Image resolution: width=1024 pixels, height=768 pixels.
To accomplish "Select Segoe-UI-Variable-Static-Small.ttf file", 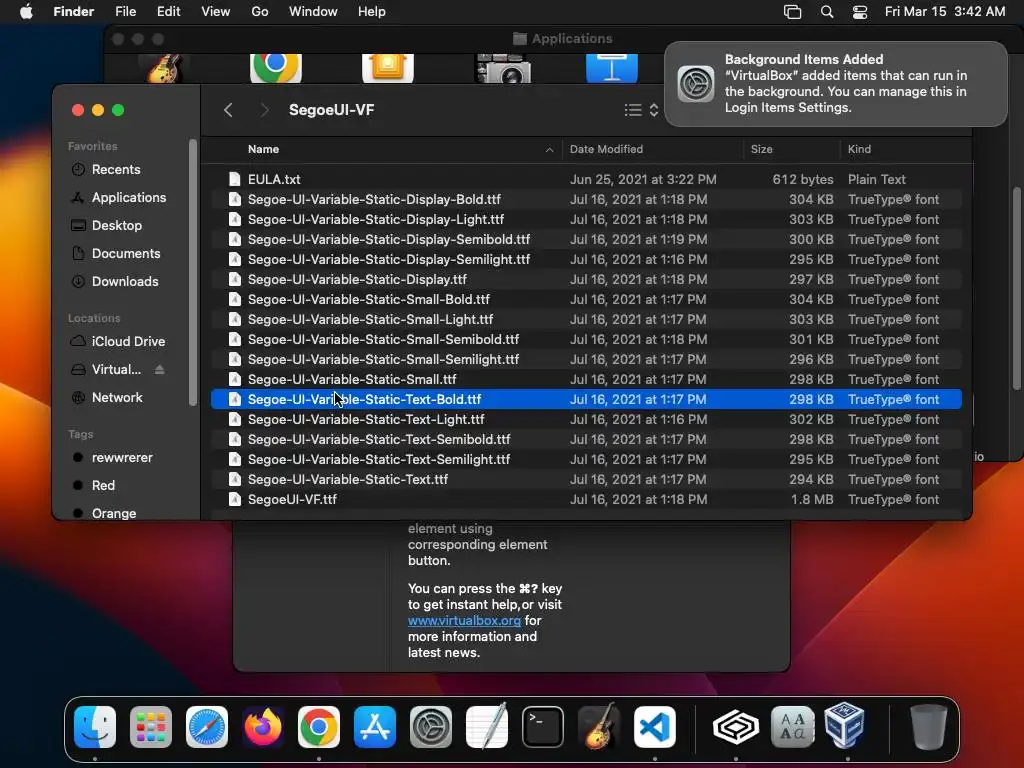I will (x=586, y=379).
